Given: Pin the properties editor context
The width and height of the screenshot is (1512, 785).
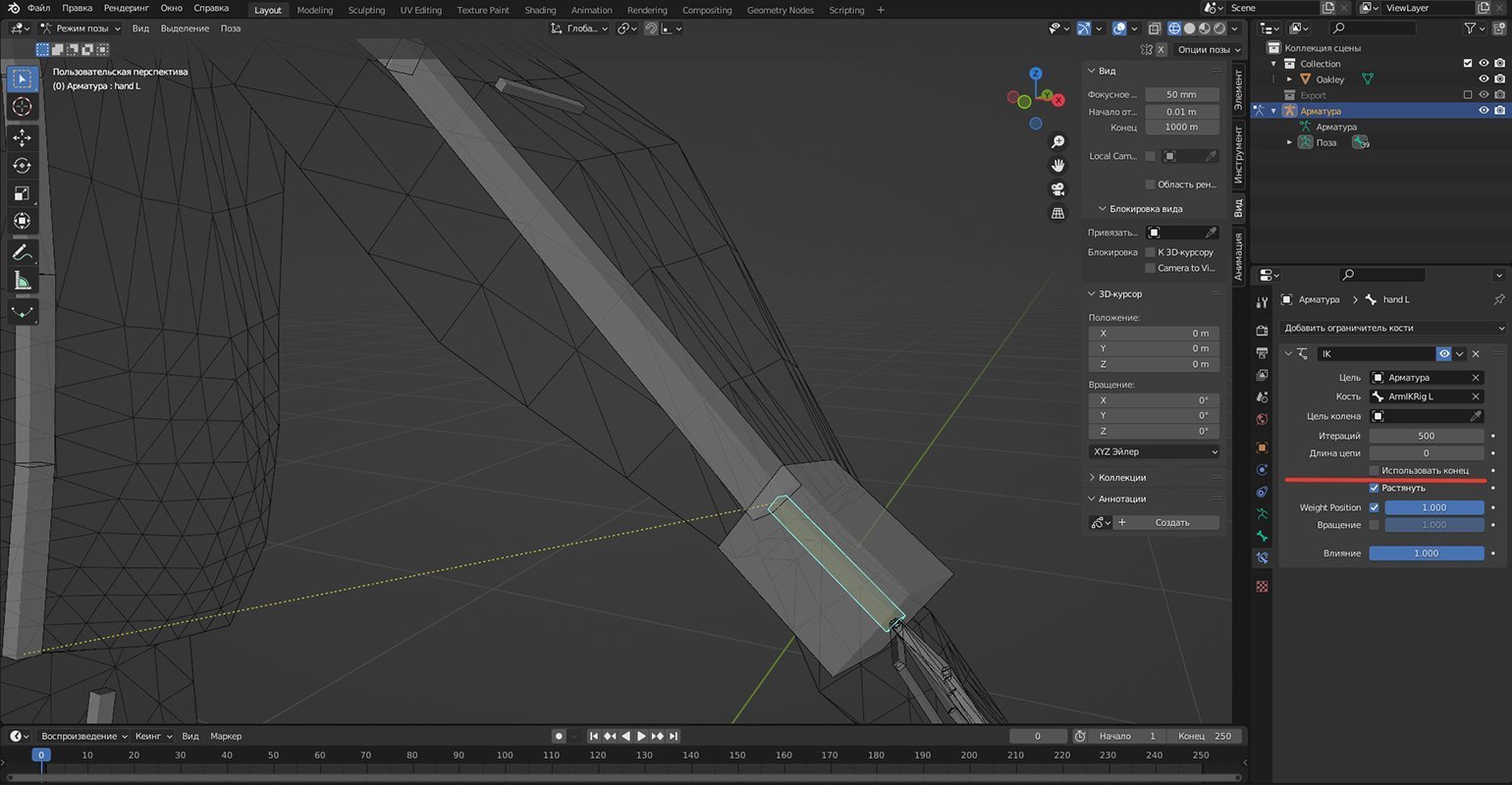Looking at the screenshot, I should (1498, 299).
